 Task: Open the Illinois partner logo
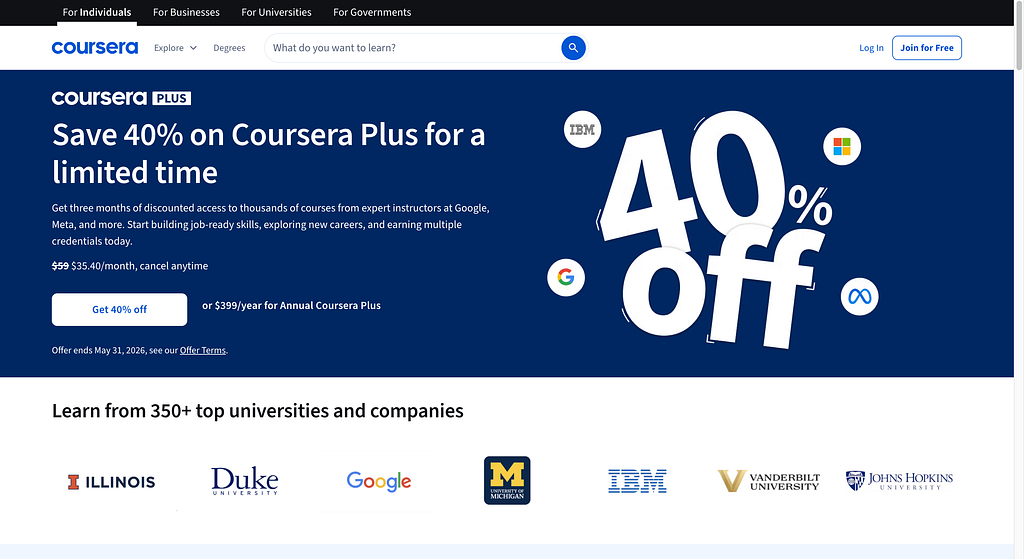point(111,482)
